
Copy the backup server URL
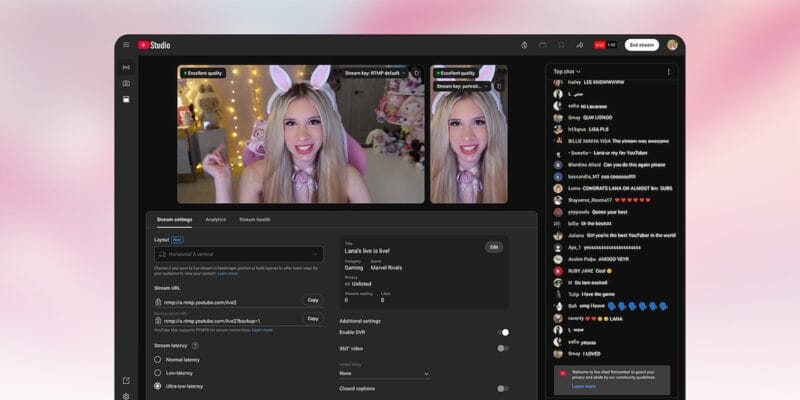click(x=313, y=318)
